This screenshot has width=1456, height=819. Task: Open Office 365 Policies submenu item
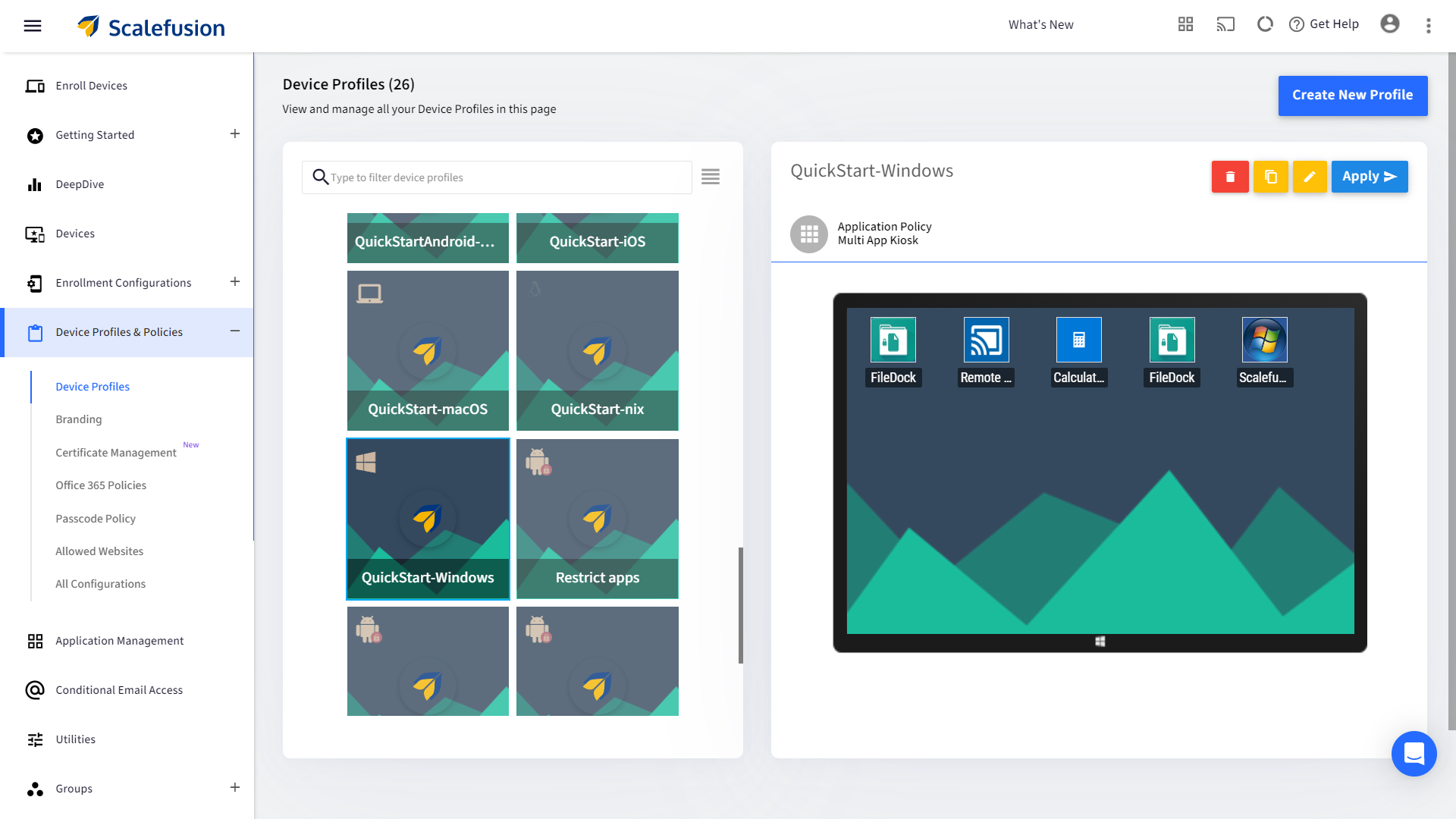(101, 485)
